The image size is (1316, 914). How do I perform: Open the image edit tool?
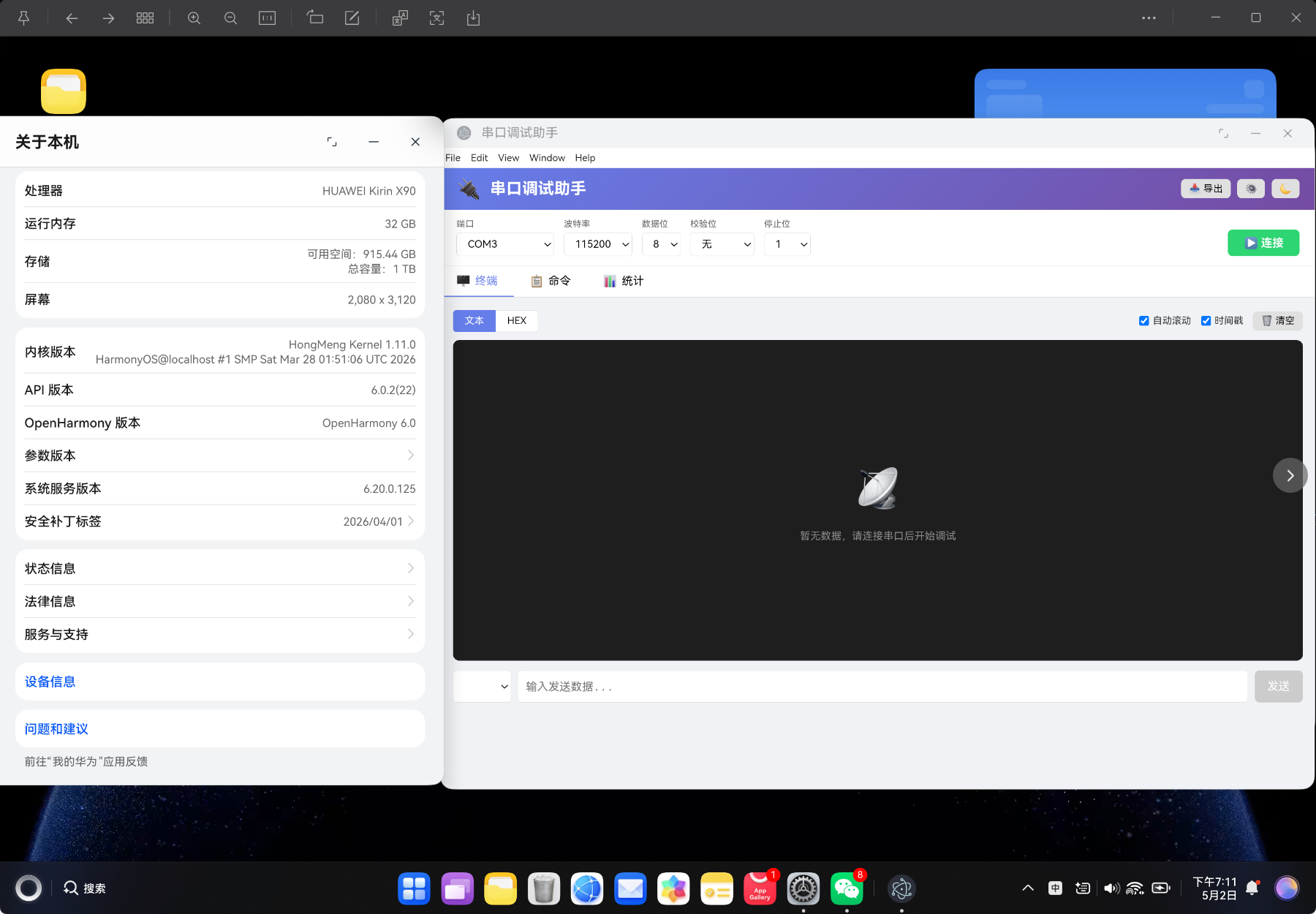[x=352, y=18]
